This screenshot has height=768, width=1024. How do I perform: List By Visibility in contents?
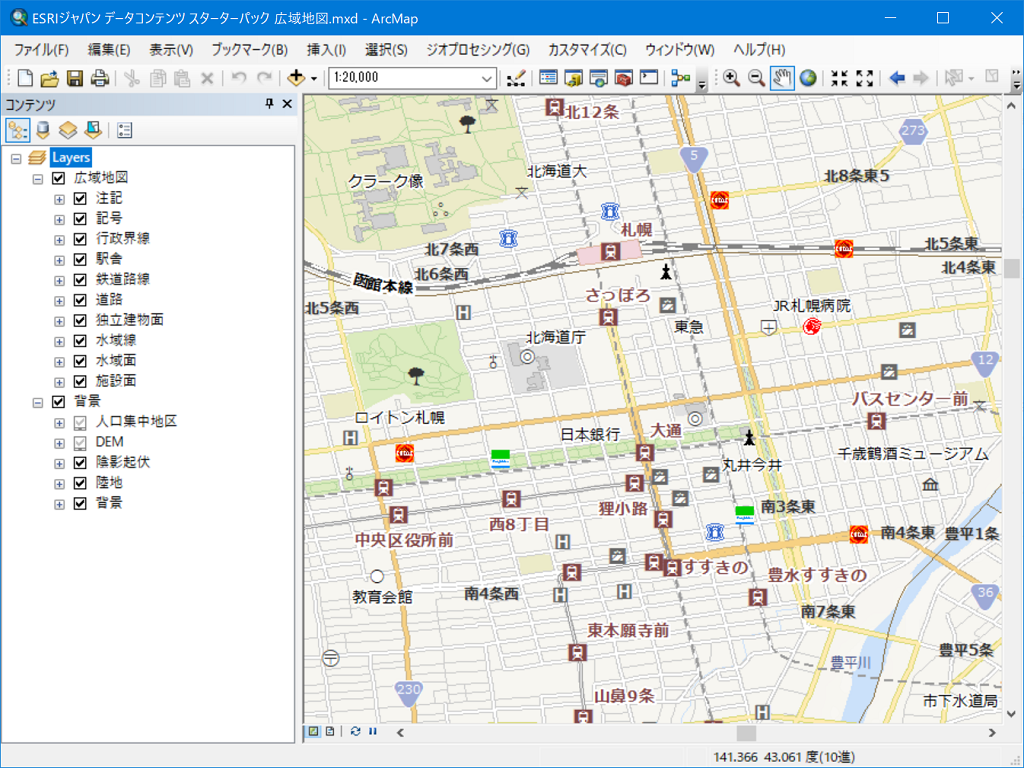68,131
